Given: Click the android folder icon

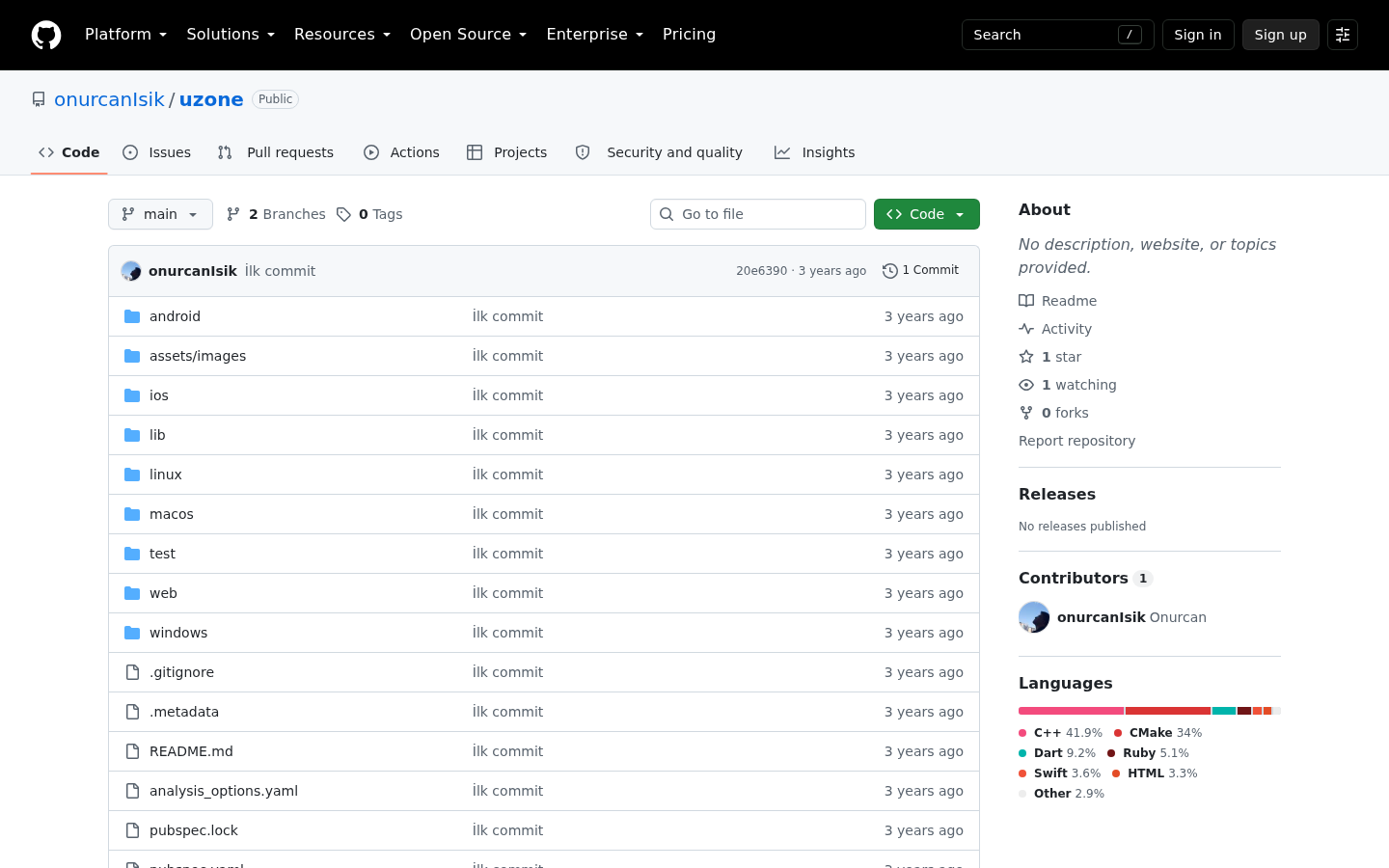Looking at the screenshot, I should (x=132, y=316).
